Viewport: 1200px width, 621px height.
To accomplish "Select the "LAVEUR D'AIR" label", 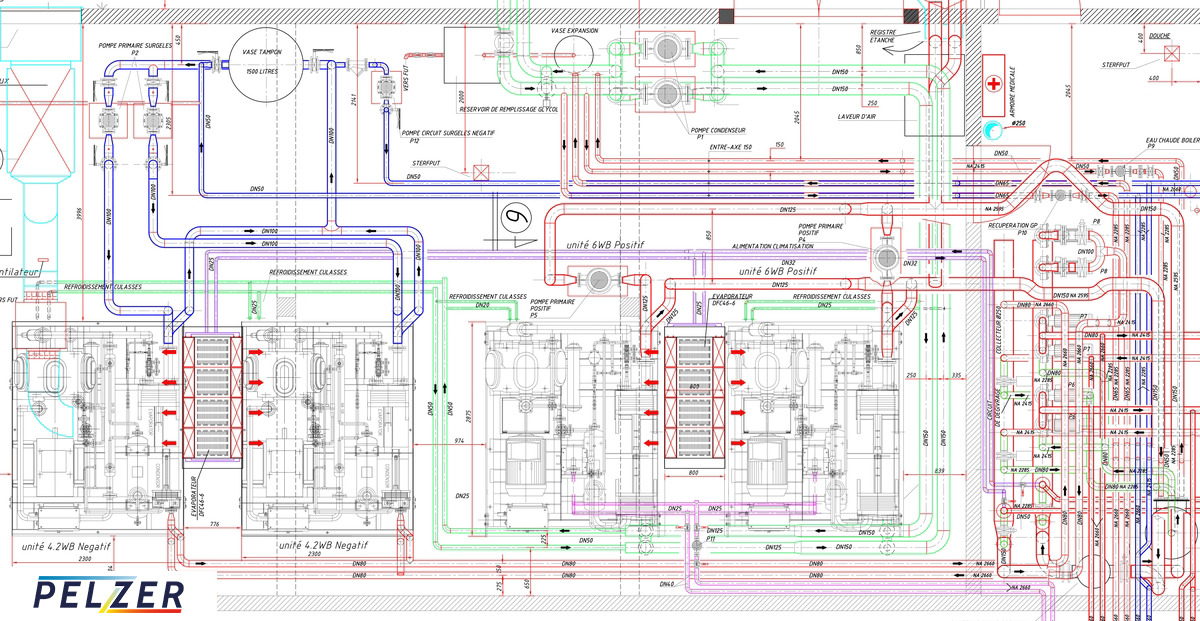I will pos(859,116).
